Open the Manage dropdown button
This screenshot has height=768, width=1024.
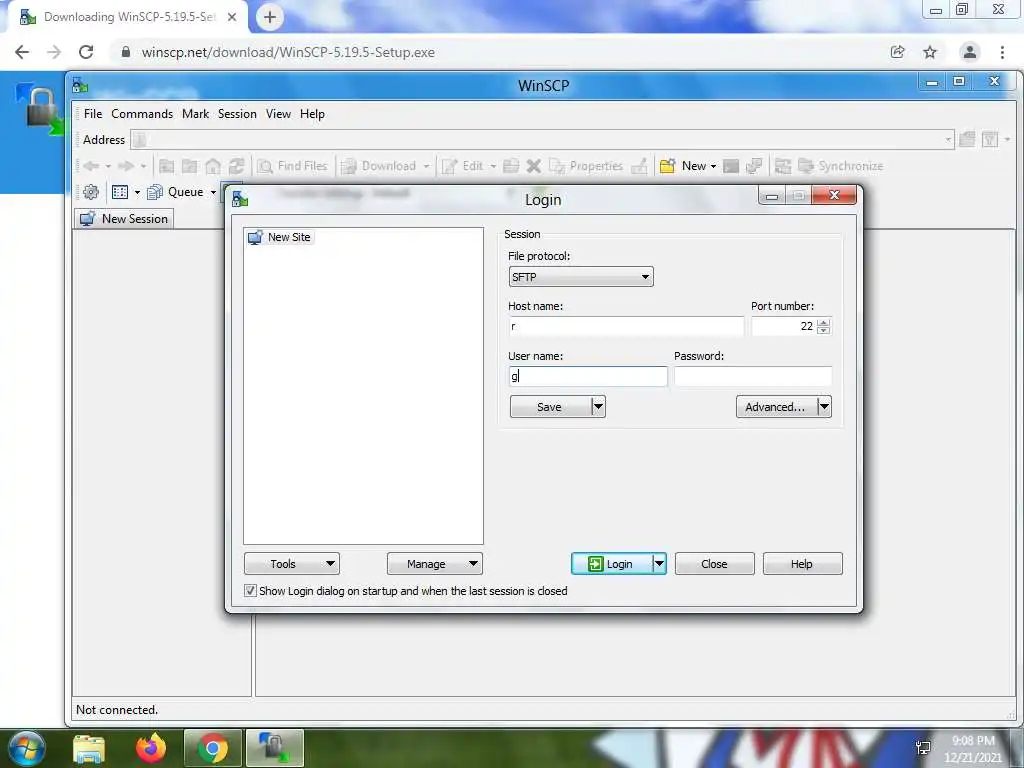(x=435, y=564)
